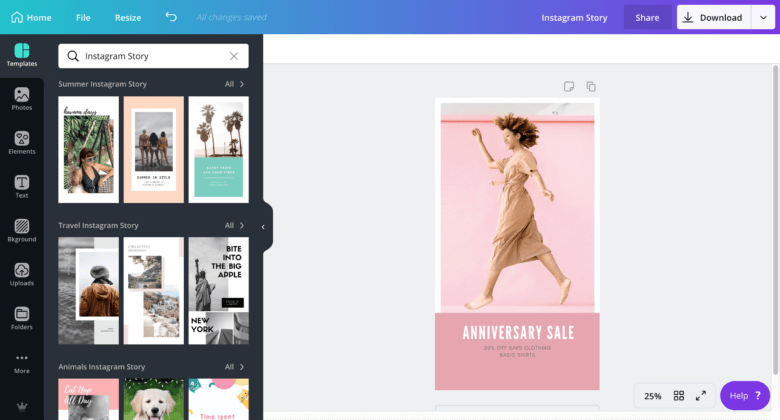780x420 pixels.
Task: Click the canvas vertical scrollbar
Action: pos(775,220)
